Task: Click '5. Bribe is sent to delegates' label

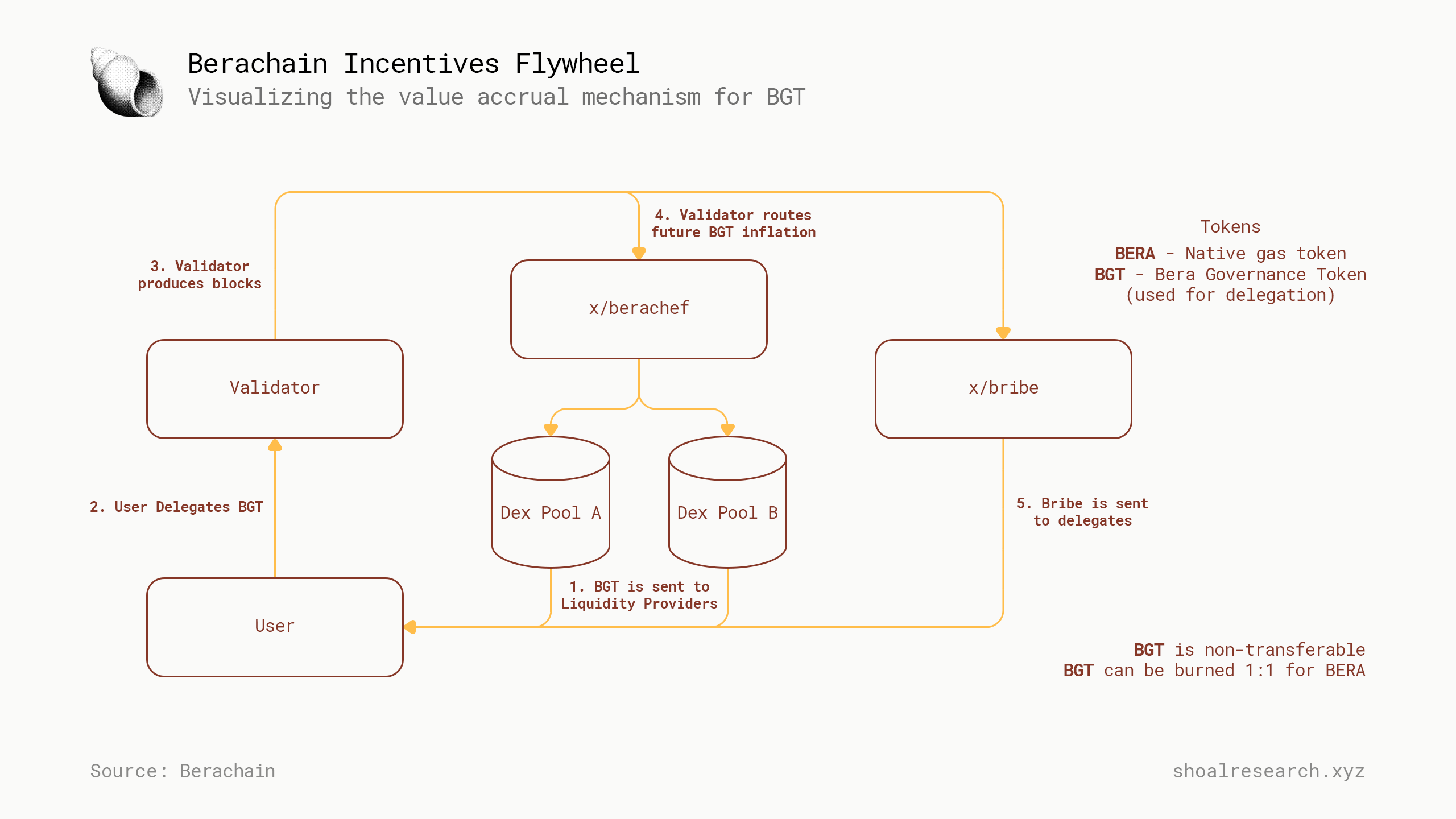Action: point(1082,512)
